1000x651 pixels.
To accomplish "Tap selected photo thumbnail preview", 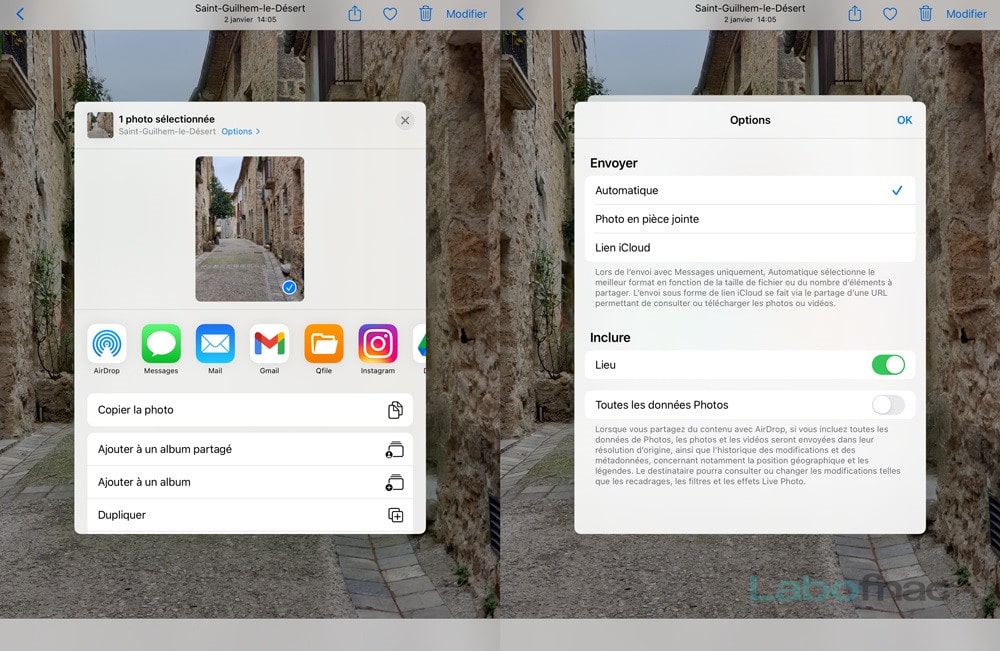I will click(x=249, y=229).
